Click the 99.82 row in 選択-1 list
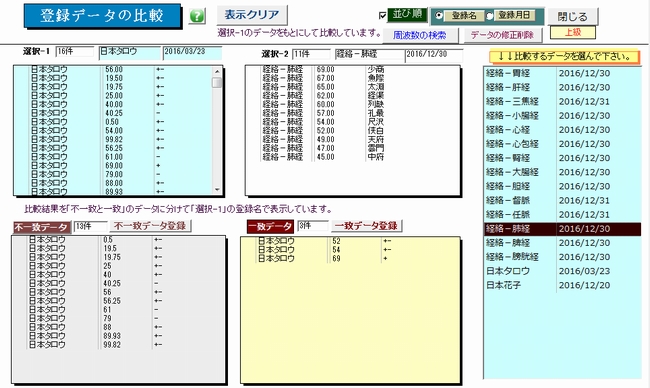Image resolution: width=650 pixels, height=388 pixels. point(113,139)
